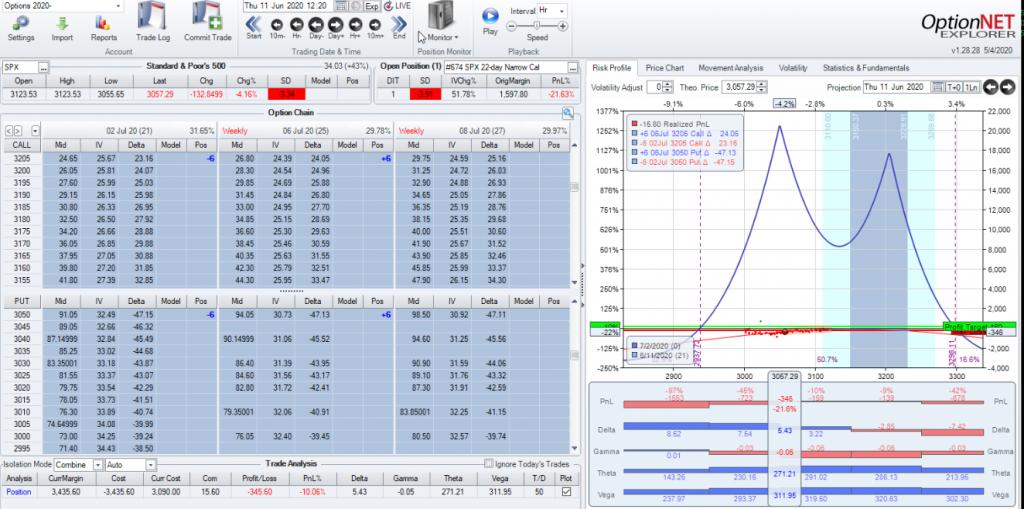Open Statistics & Fundamentals tab
This screenshot has height=509, width=1024.
[x=865, y=68]
